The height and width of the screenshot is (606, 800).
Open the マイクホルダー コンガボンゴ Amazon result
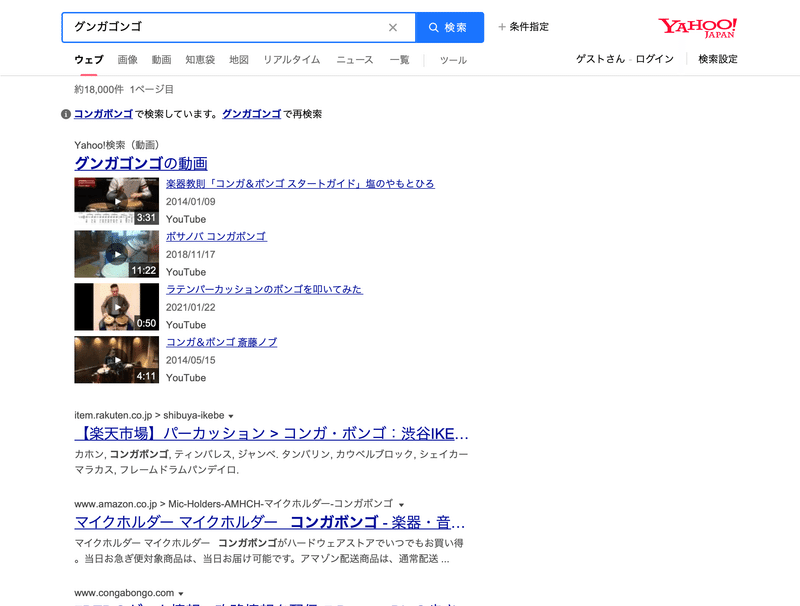pyautogui.click(x=269, y=522)
